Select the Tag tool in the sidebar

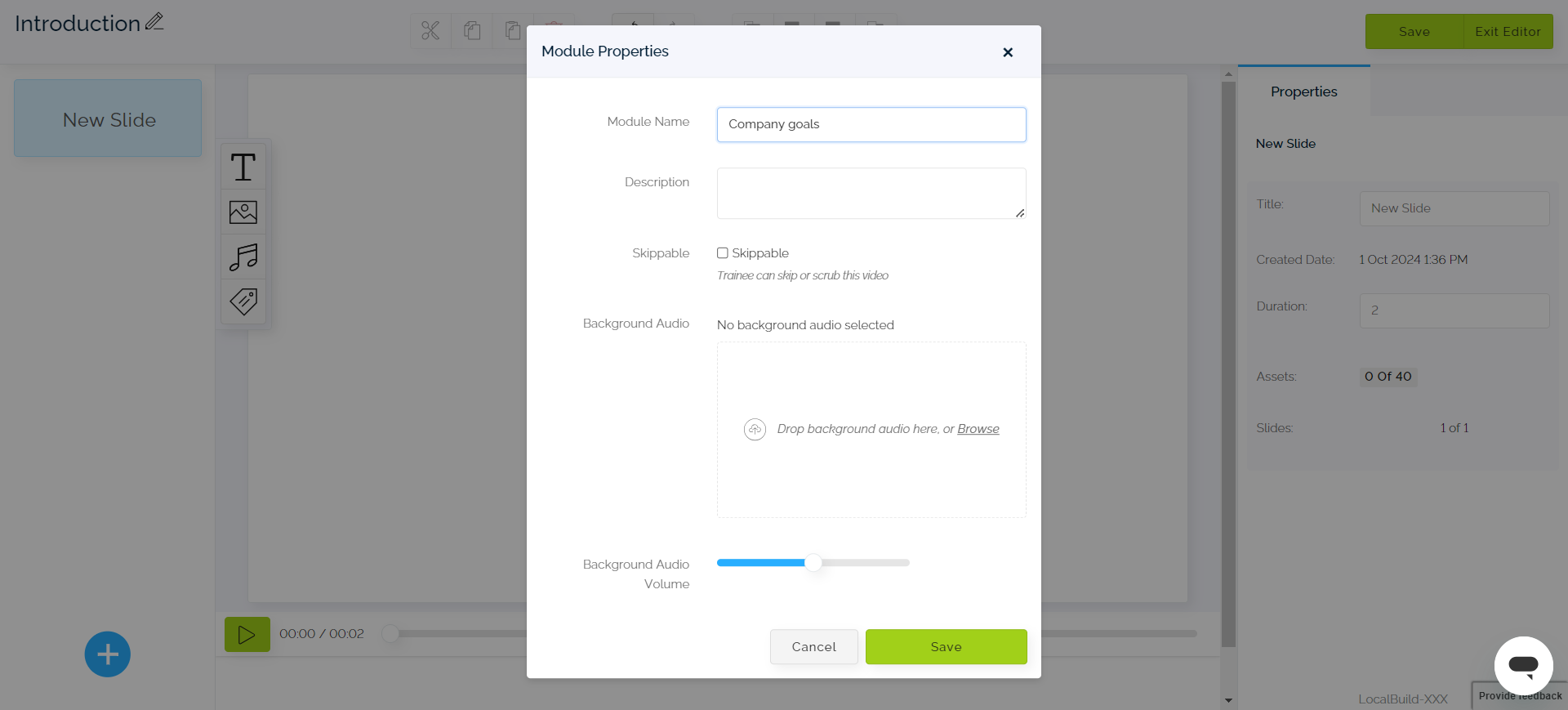(243, 301)
